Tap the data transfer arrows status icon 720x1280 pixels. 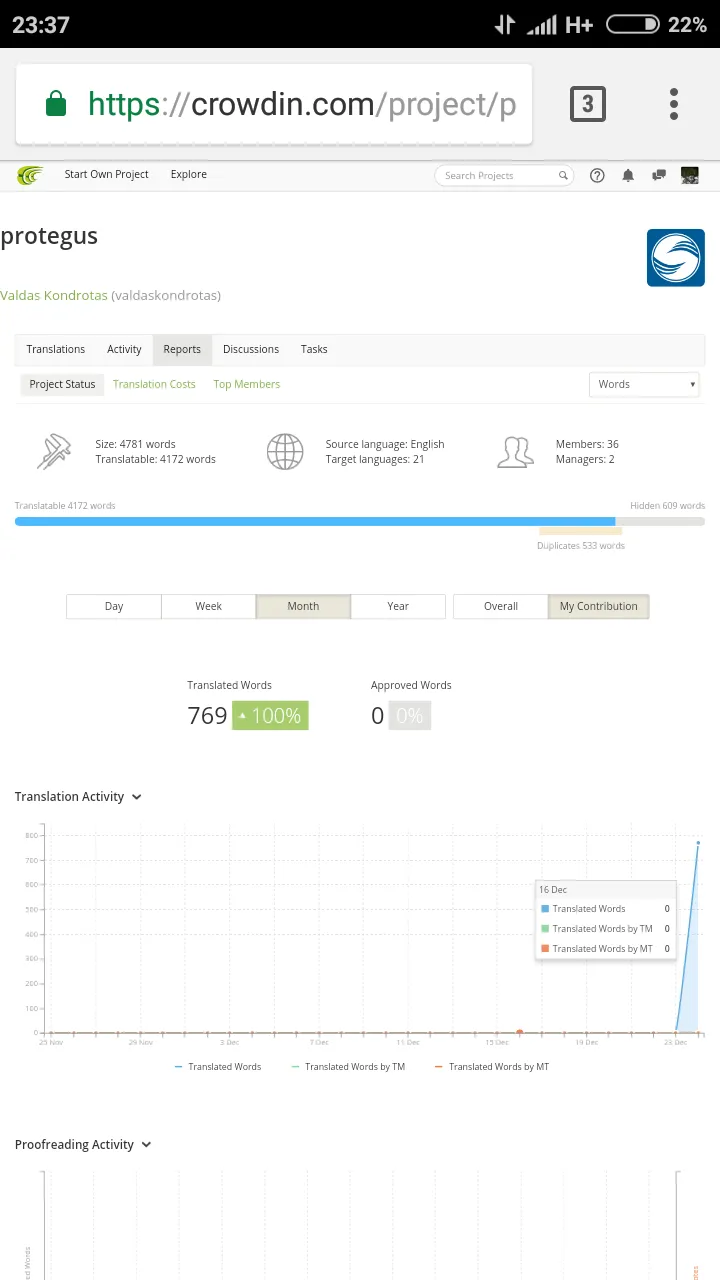click(x=505, y=24)
